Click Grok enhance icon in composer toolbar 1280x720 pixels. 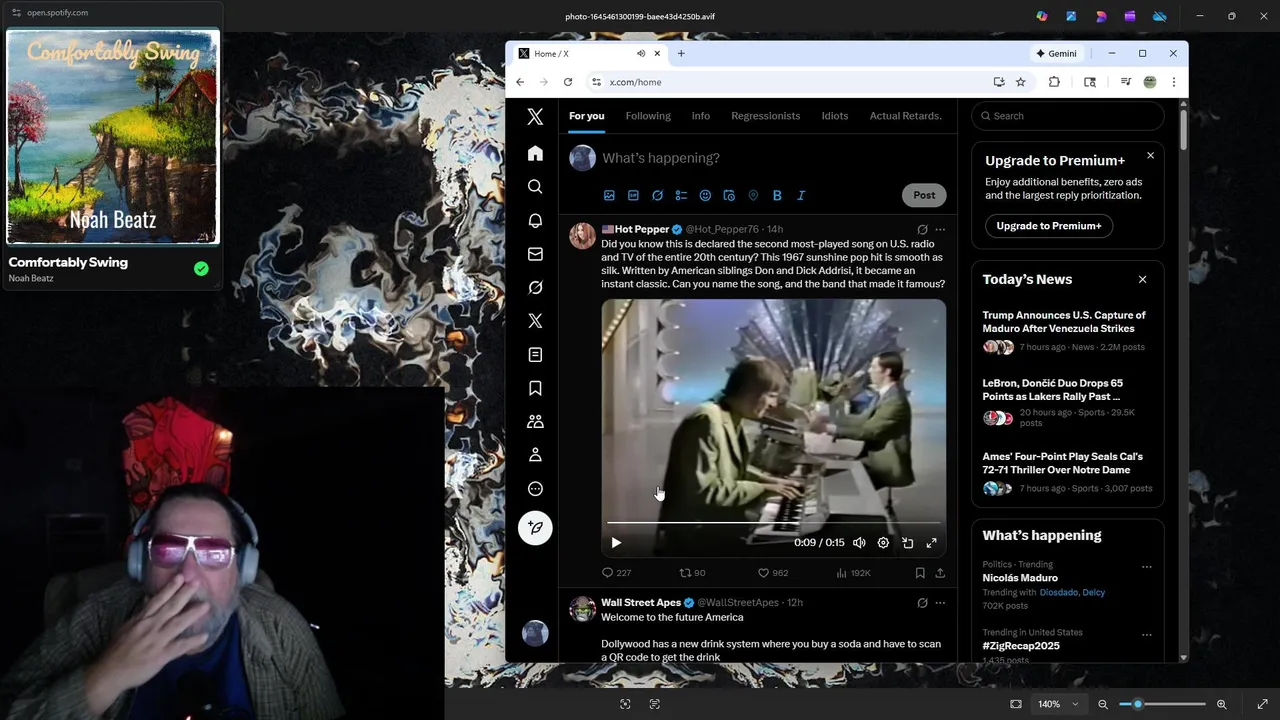(657, 195)
